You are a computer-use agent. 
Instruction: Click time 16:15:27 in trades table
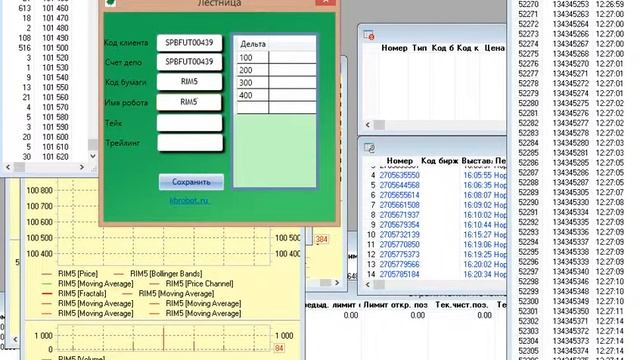477,235
